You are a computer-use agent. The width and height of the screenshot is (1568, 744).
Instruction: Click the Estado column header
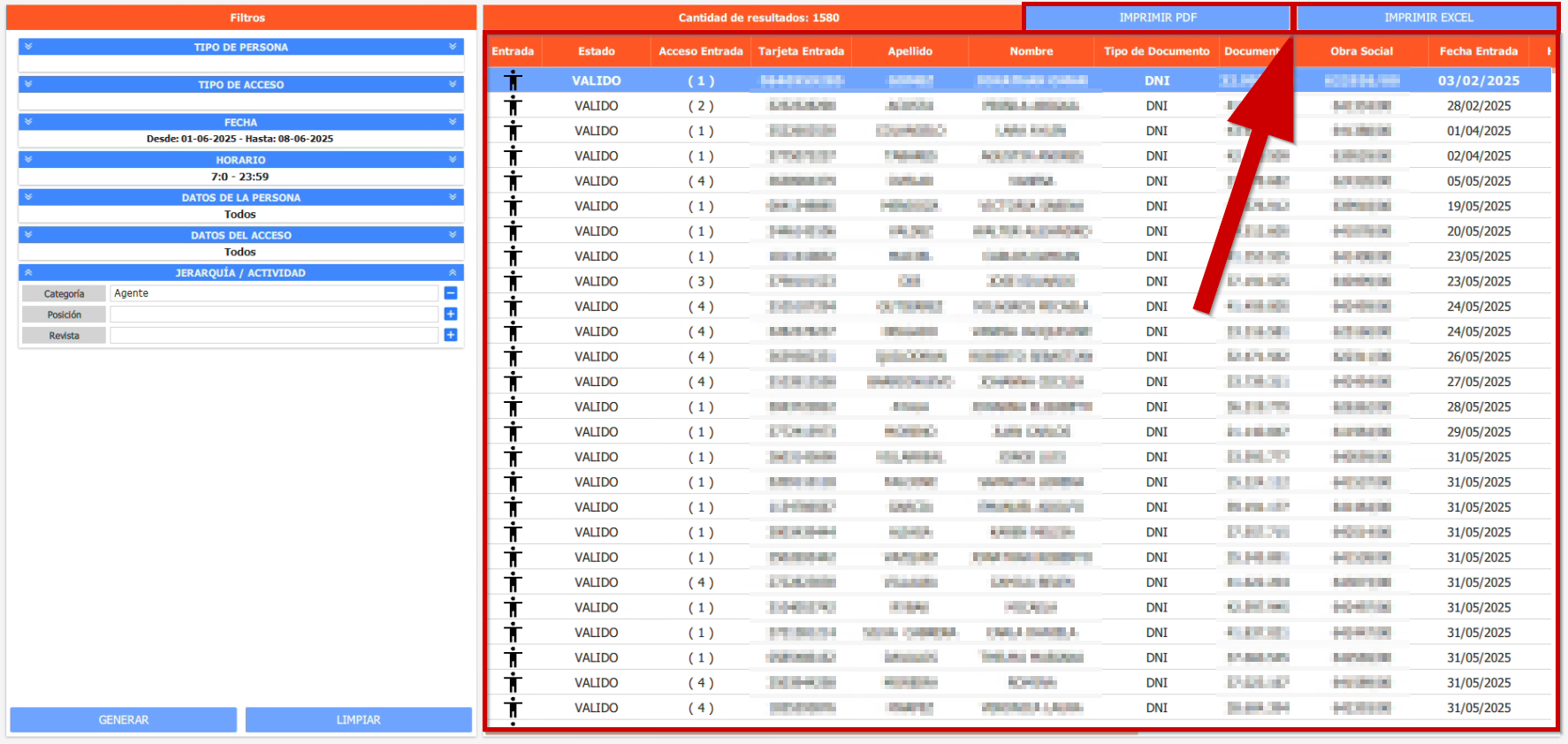pos(596,51)
